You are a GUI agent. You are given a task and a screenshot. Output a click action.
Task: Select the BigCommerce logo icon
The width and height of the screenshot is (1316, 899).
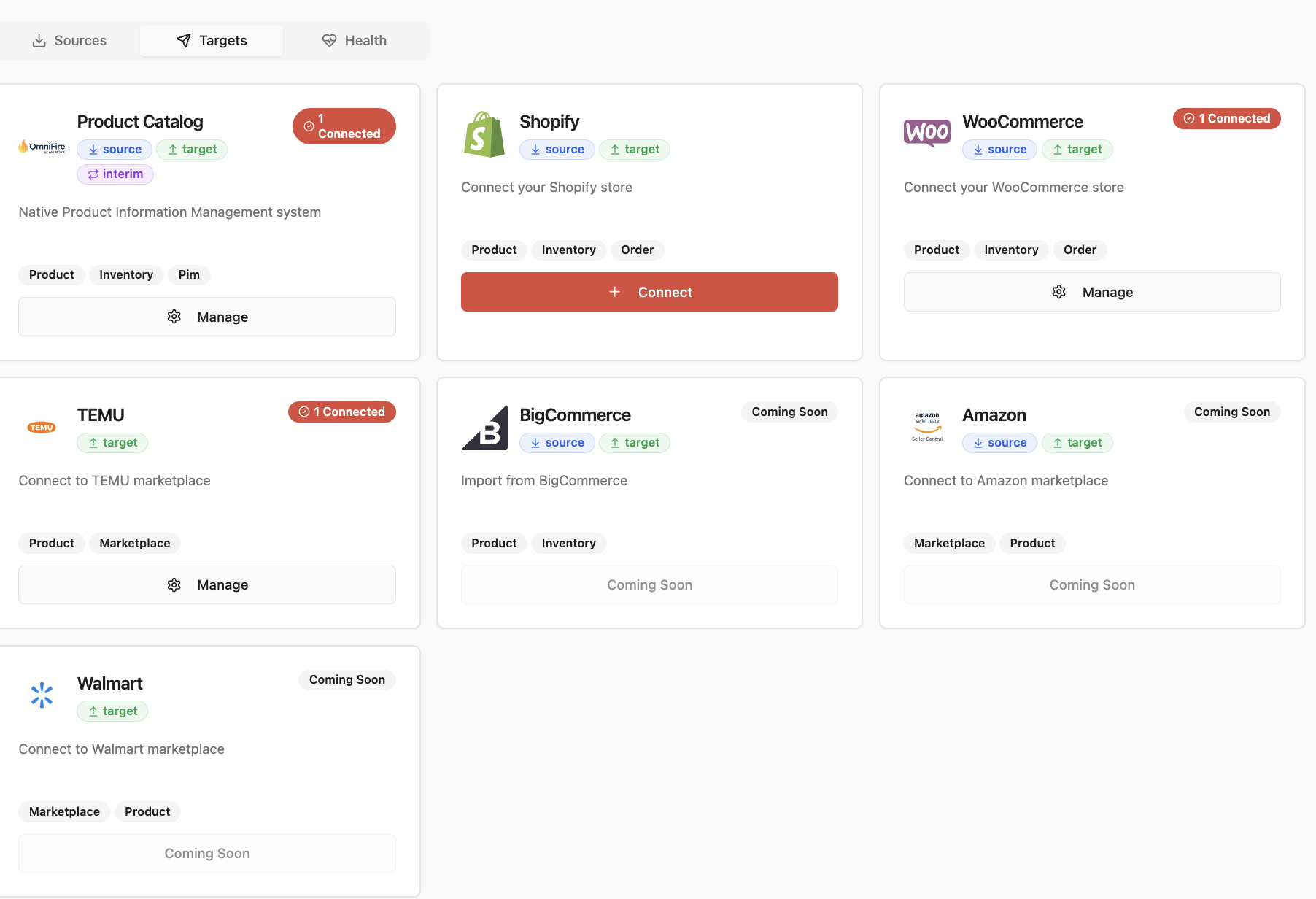coord(484,427)
